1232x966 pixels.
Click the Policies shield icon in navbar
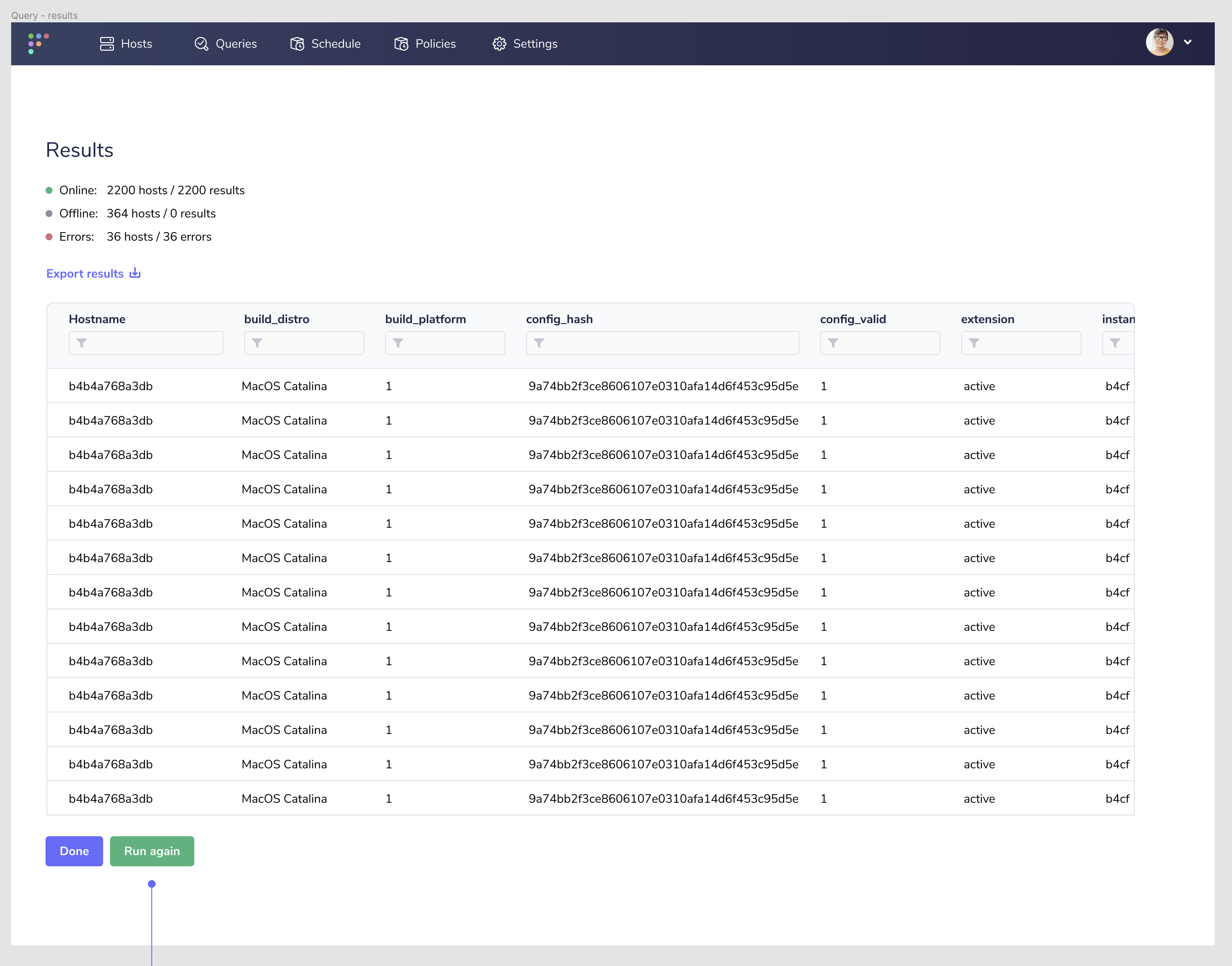point(401,43)
